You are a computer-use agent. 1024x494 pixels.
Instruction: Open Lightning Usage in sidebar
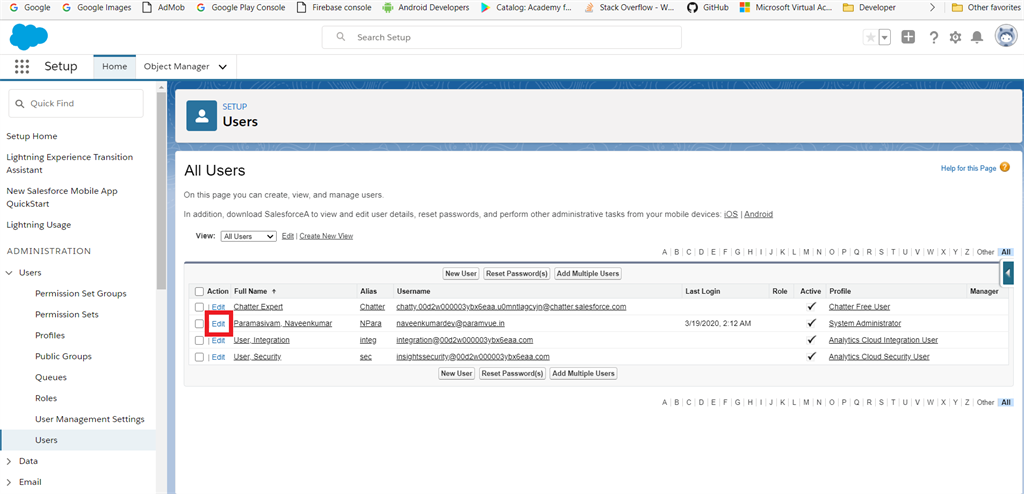pyautogui.click(x=39, y=225)
